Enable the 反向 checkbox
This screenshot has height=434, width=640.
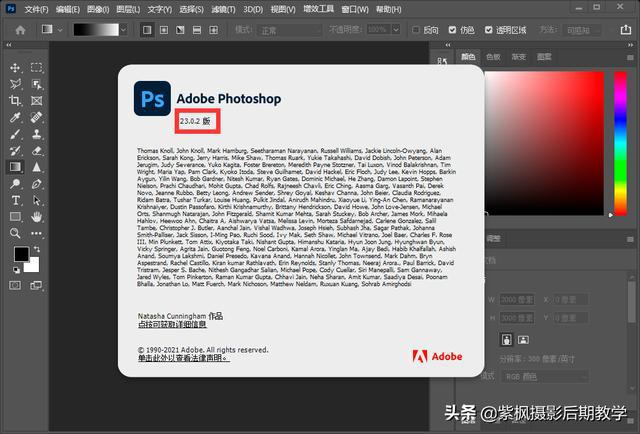(x=416, y=30)
